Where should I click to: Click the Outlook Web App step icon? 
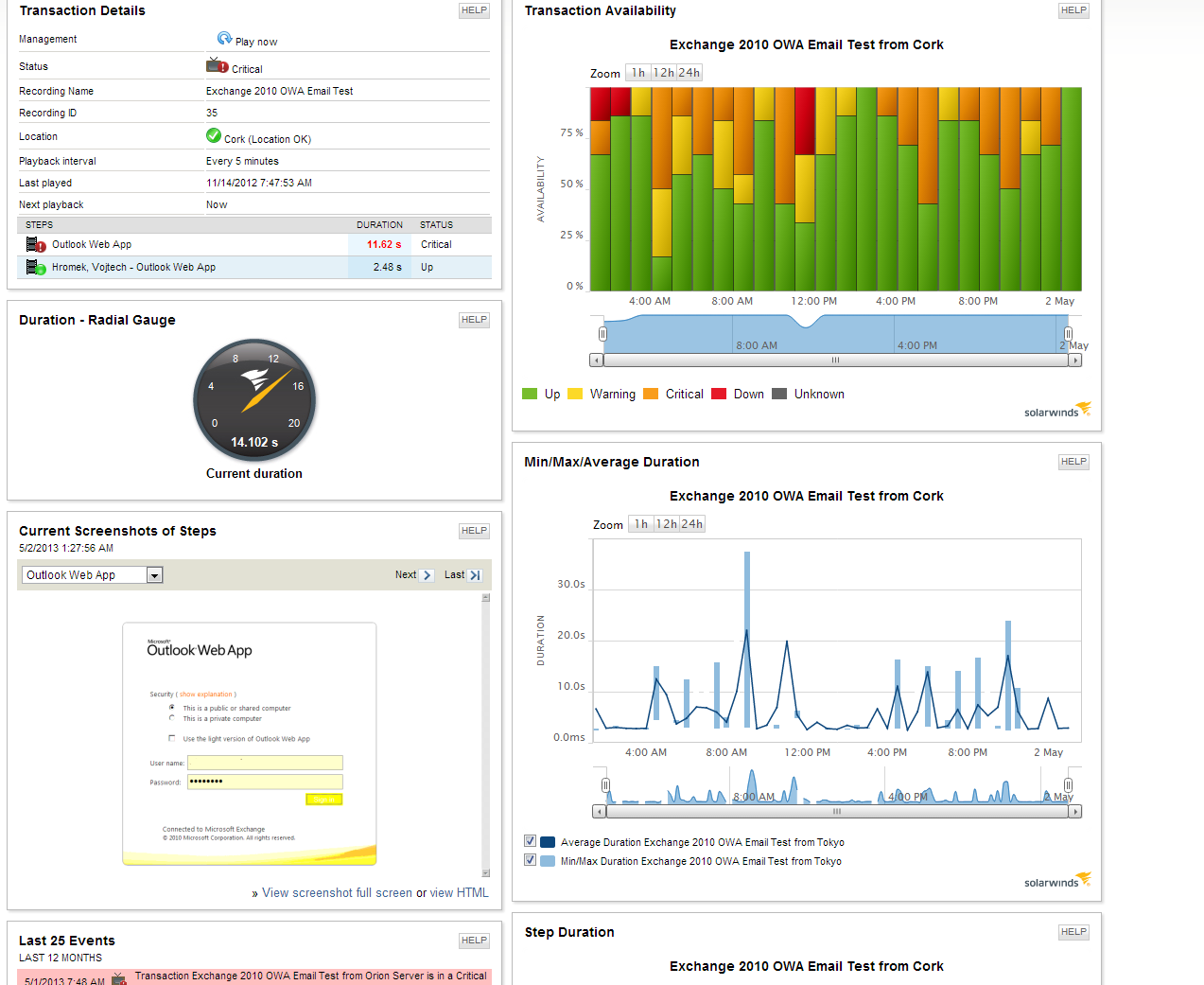[36, 245]
